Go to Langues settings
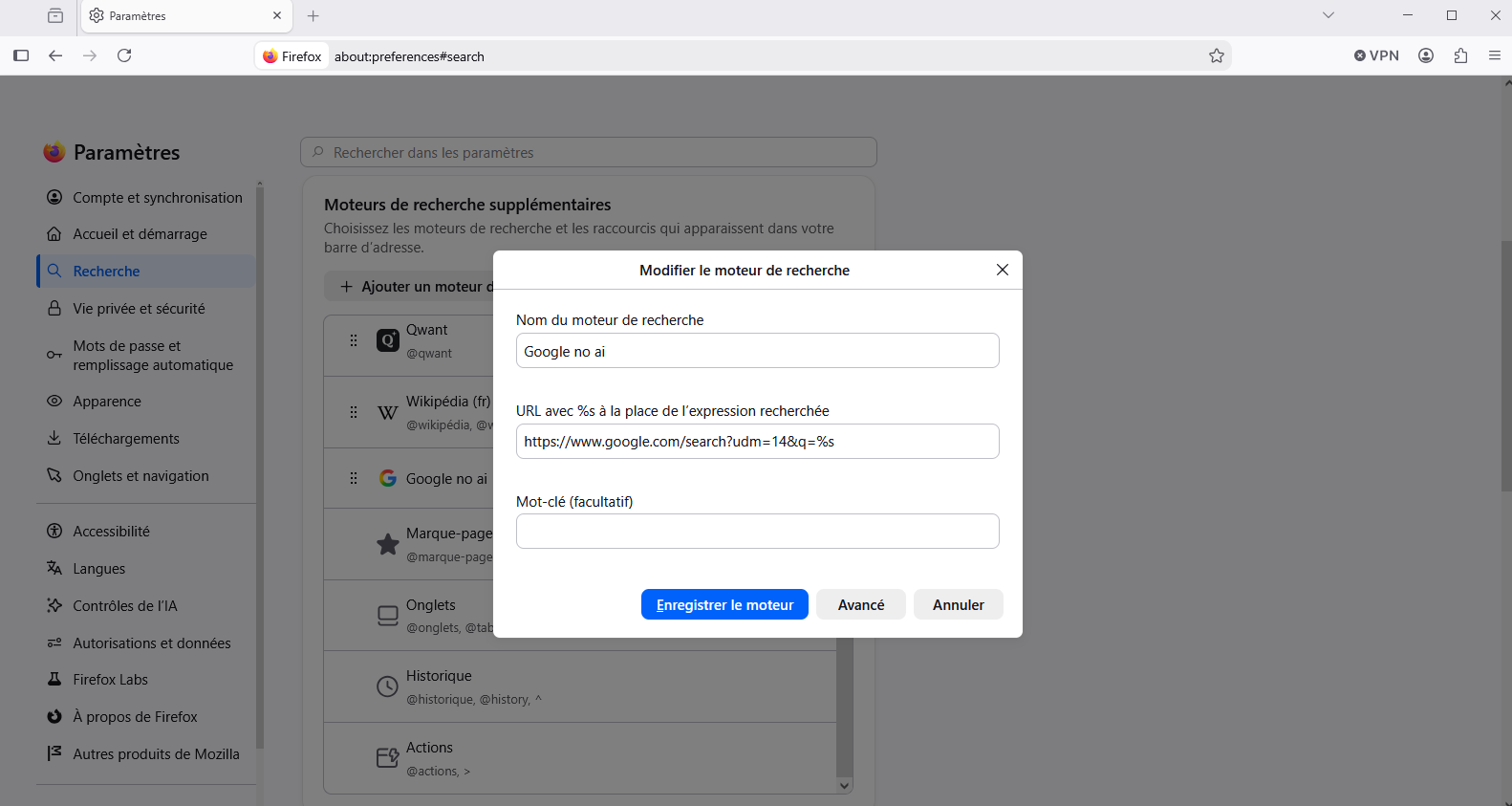 click(x=146, y=569)
